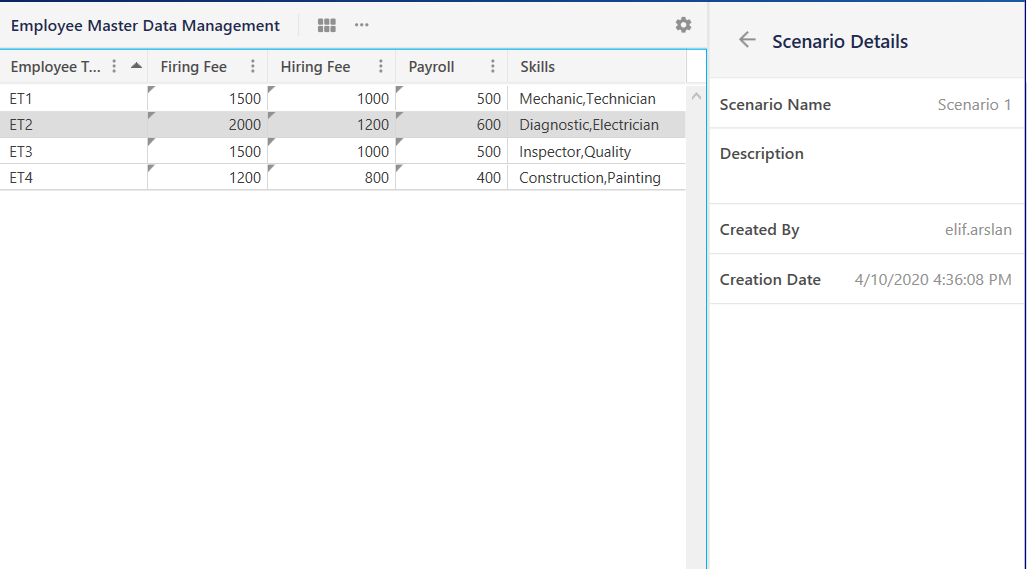Click the Scenario 1 name value
This screenshot has width=1027, height=569.
pos(974,104)
